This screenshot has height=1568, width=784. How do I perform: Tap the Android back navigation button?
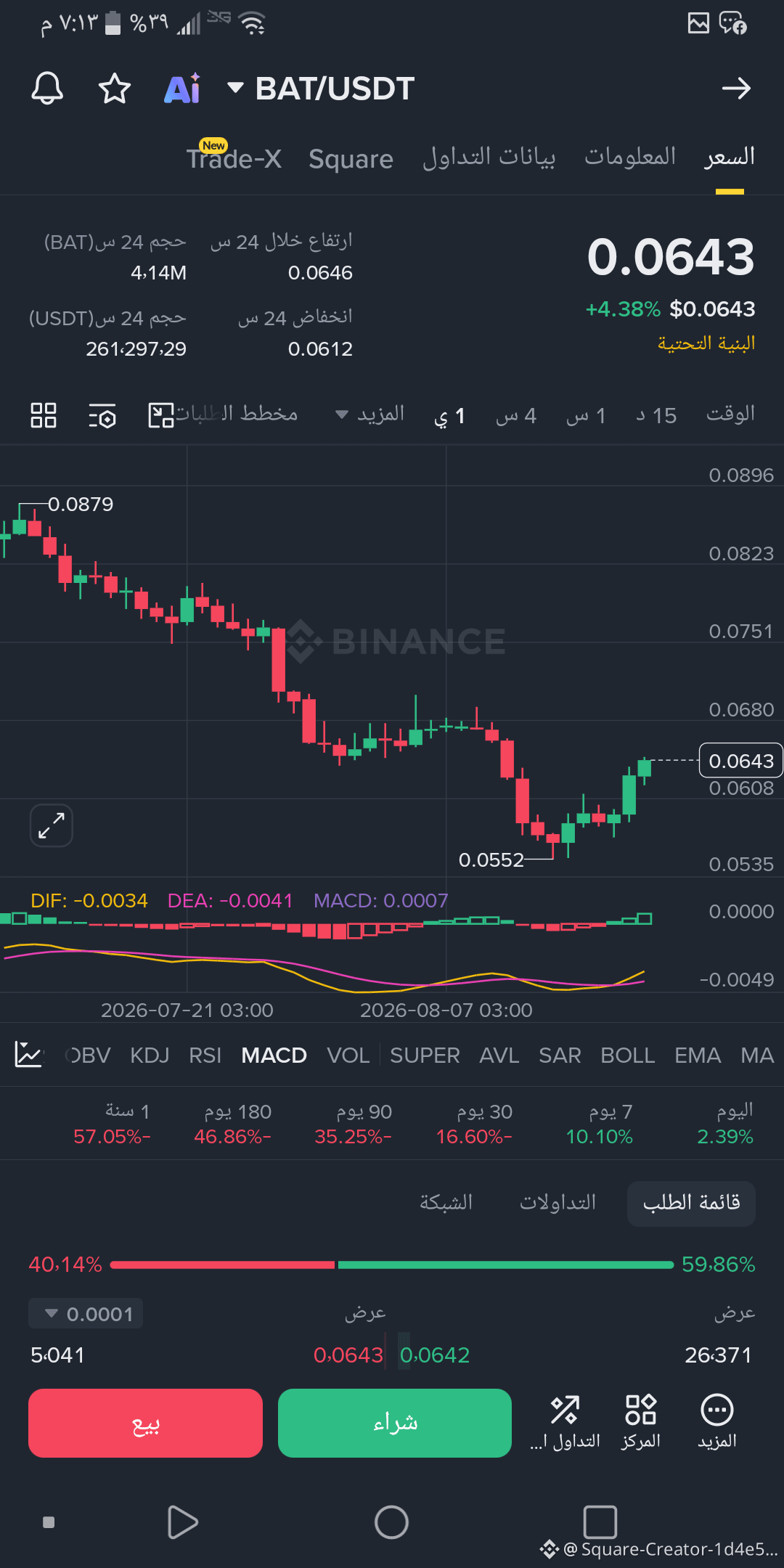182,1522
